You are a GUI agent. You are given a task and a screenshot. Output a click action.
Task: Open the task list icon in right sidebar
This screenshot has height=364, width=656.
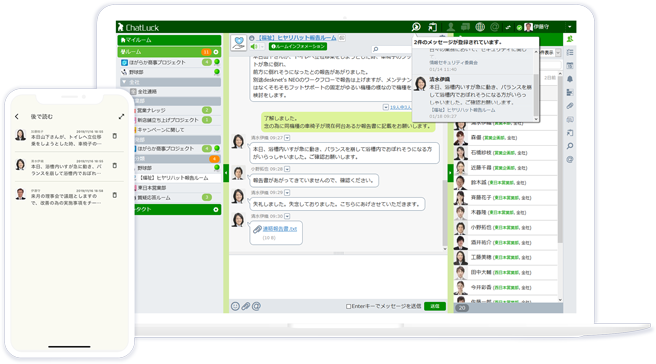click(570, 52)
